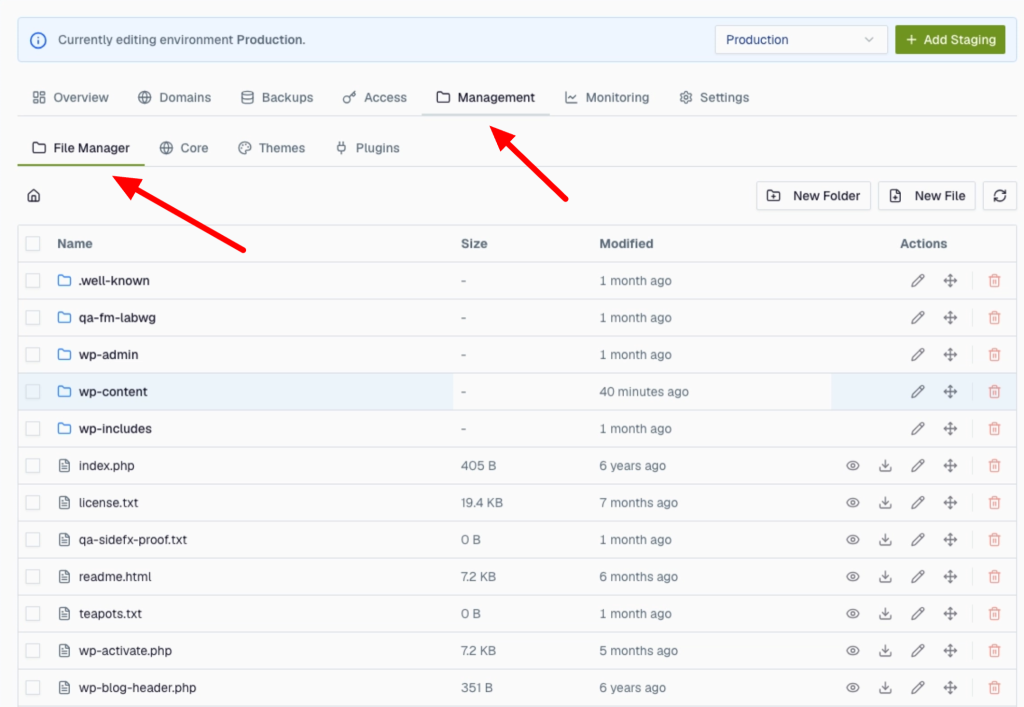Toggle the select-all checkbox in header
Image resolution: width=1024 pixels, height=707 pixels.
[x=33, y=244]
